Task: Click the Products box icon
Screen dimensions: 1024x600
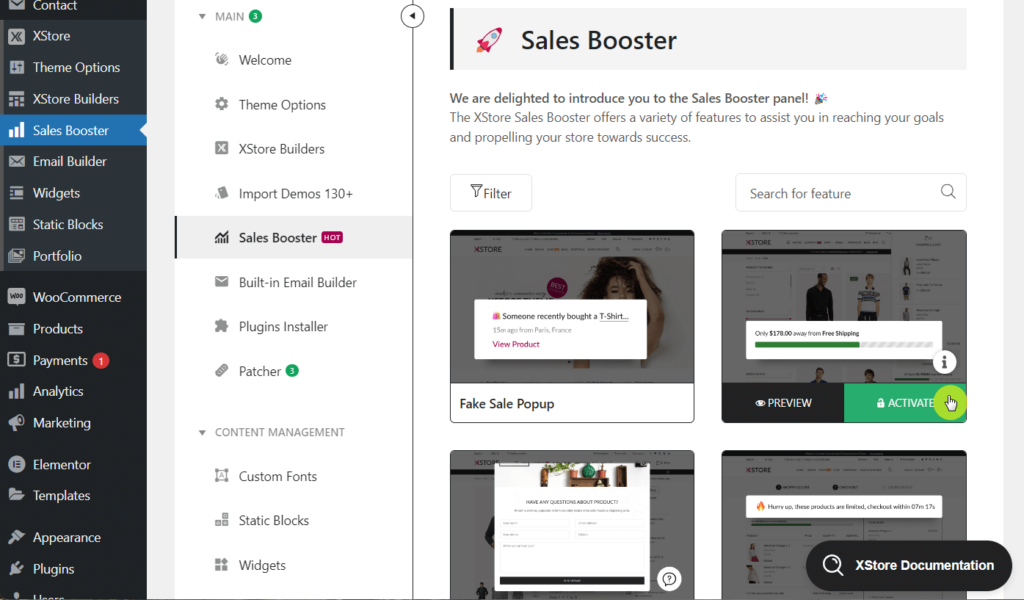Action: (x=17, y=328)
